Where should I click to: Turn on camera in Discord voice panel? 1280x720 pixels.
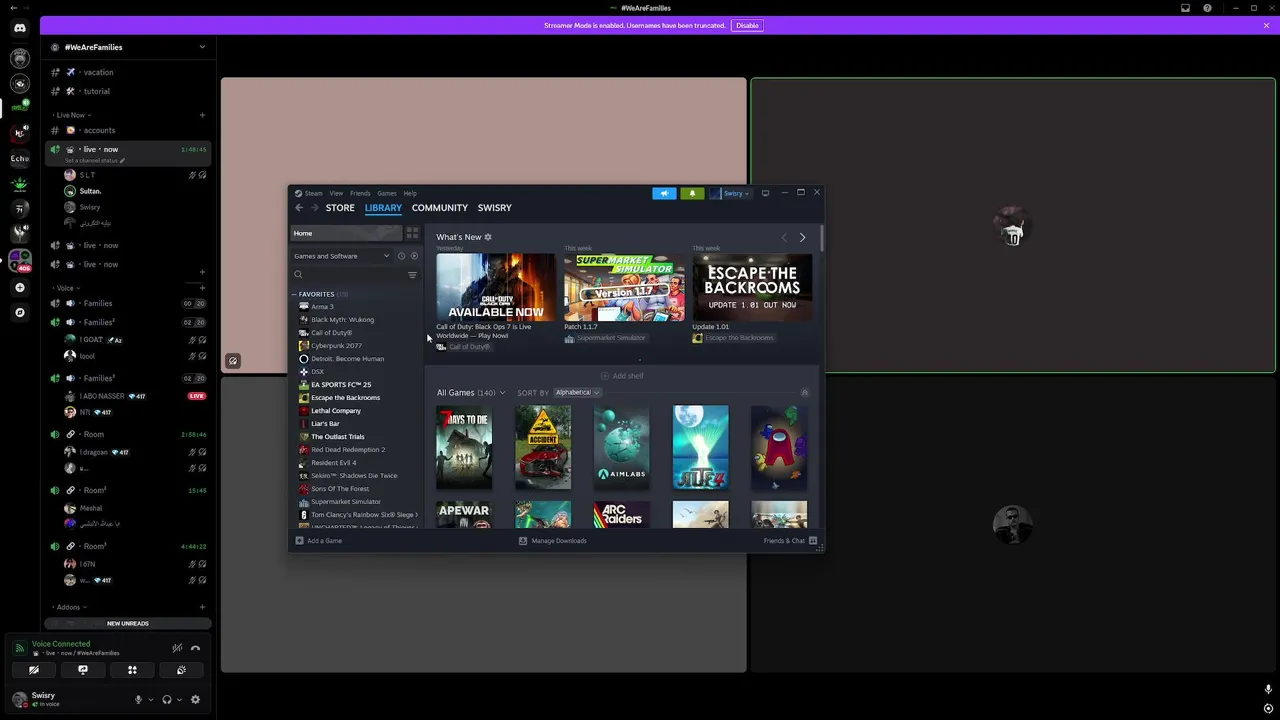click(34, 670)
